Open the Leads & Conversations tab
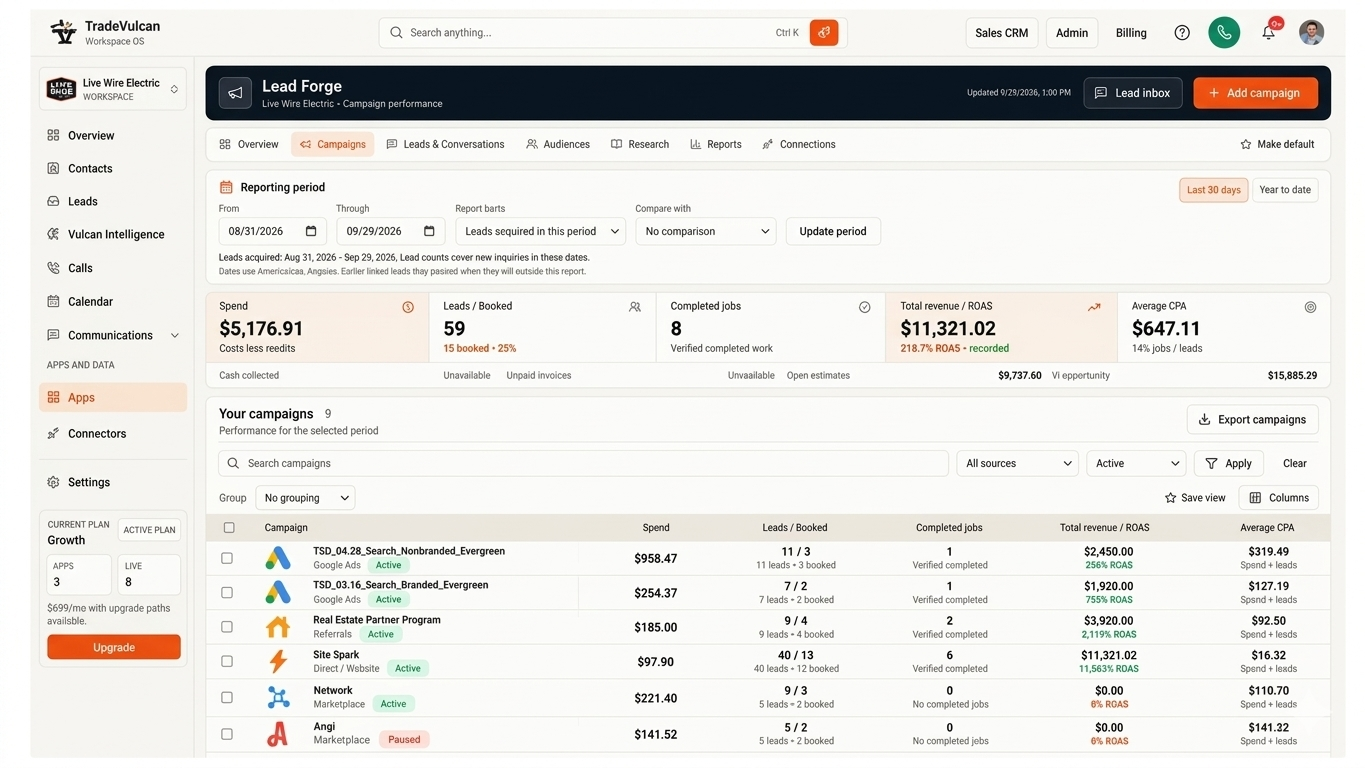This screenshot has height=768, width=1365. 445,144
